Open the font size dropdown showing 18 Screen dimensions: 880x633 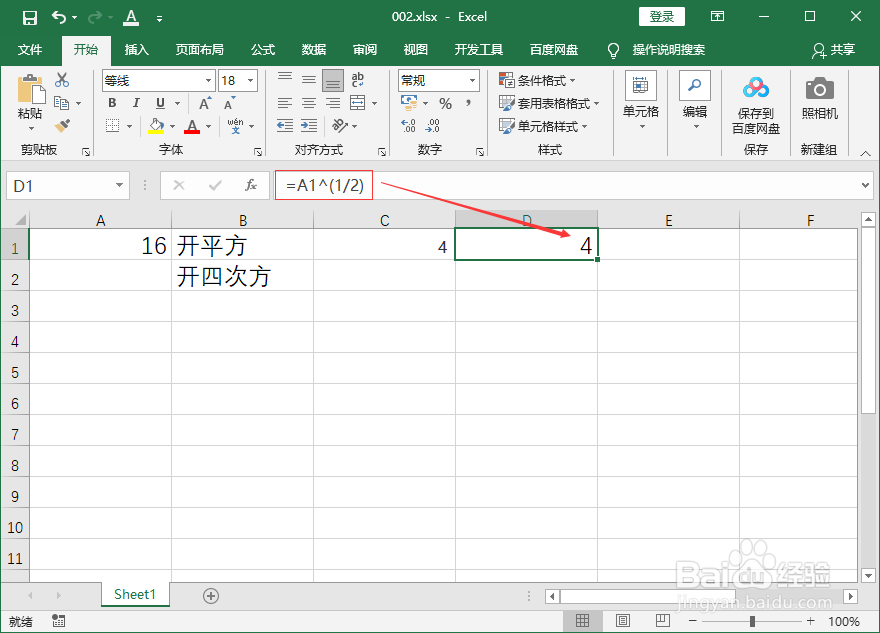point(250,80)
